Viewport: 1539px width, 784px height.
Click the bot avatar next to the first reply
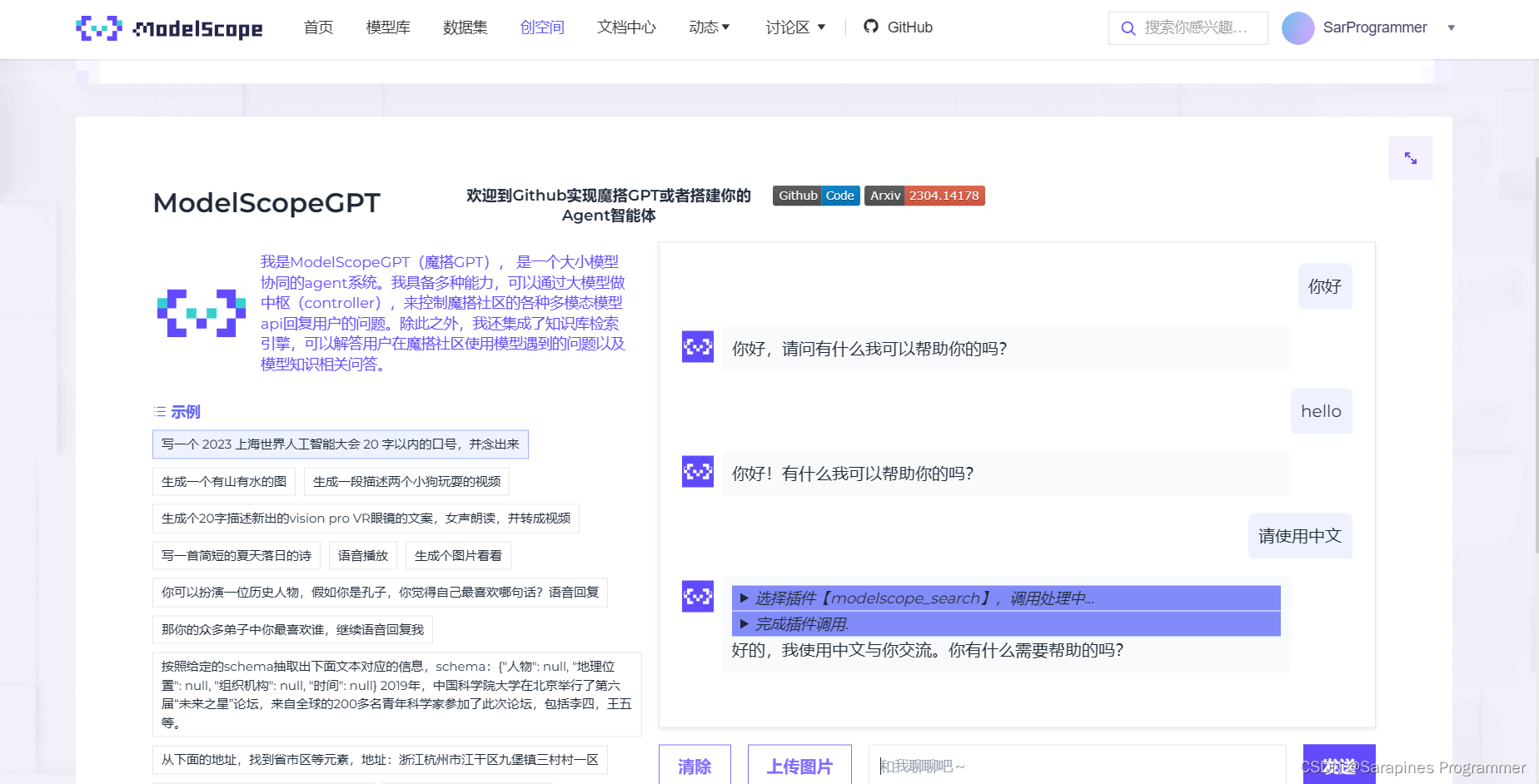[697, 347]
